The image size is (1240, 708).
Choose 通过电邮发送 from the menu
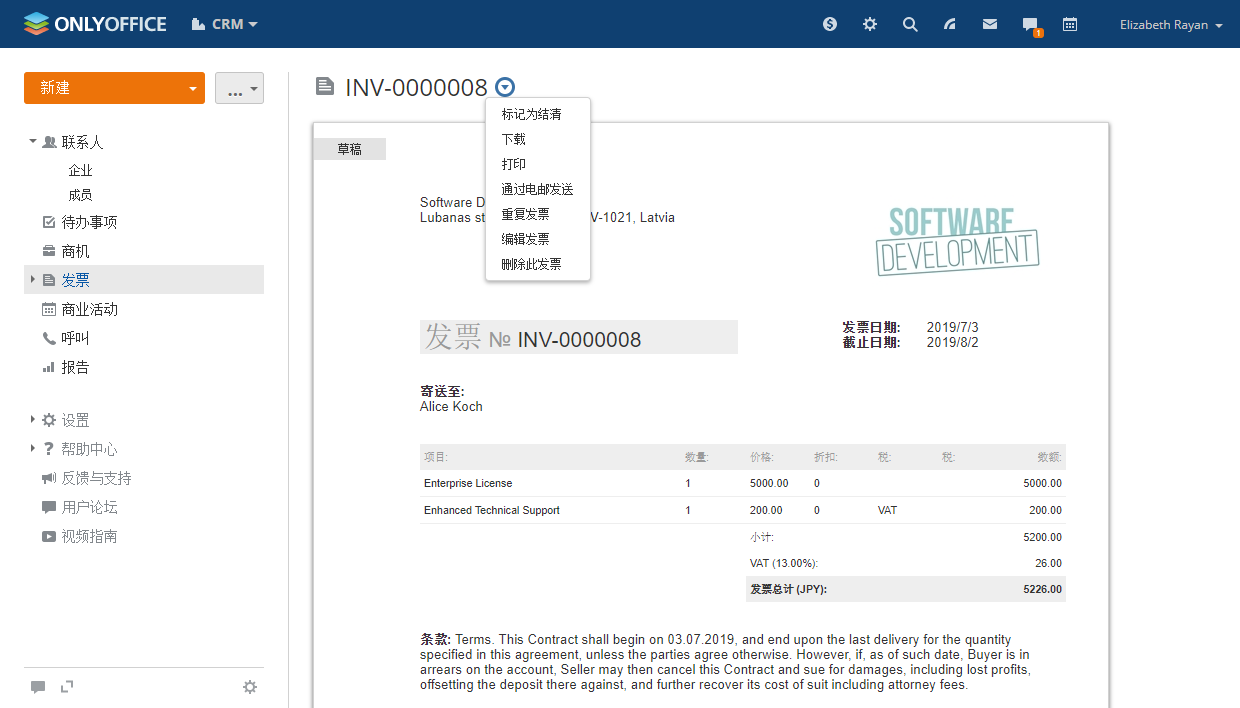(537, 189)
